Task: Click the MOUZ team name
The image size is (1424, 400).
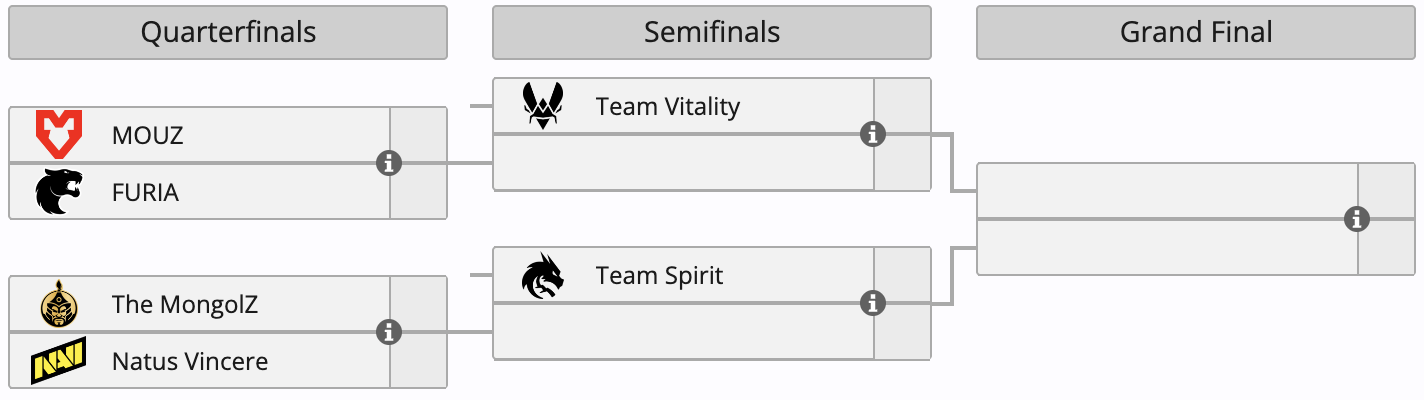Action: [148, 135]
